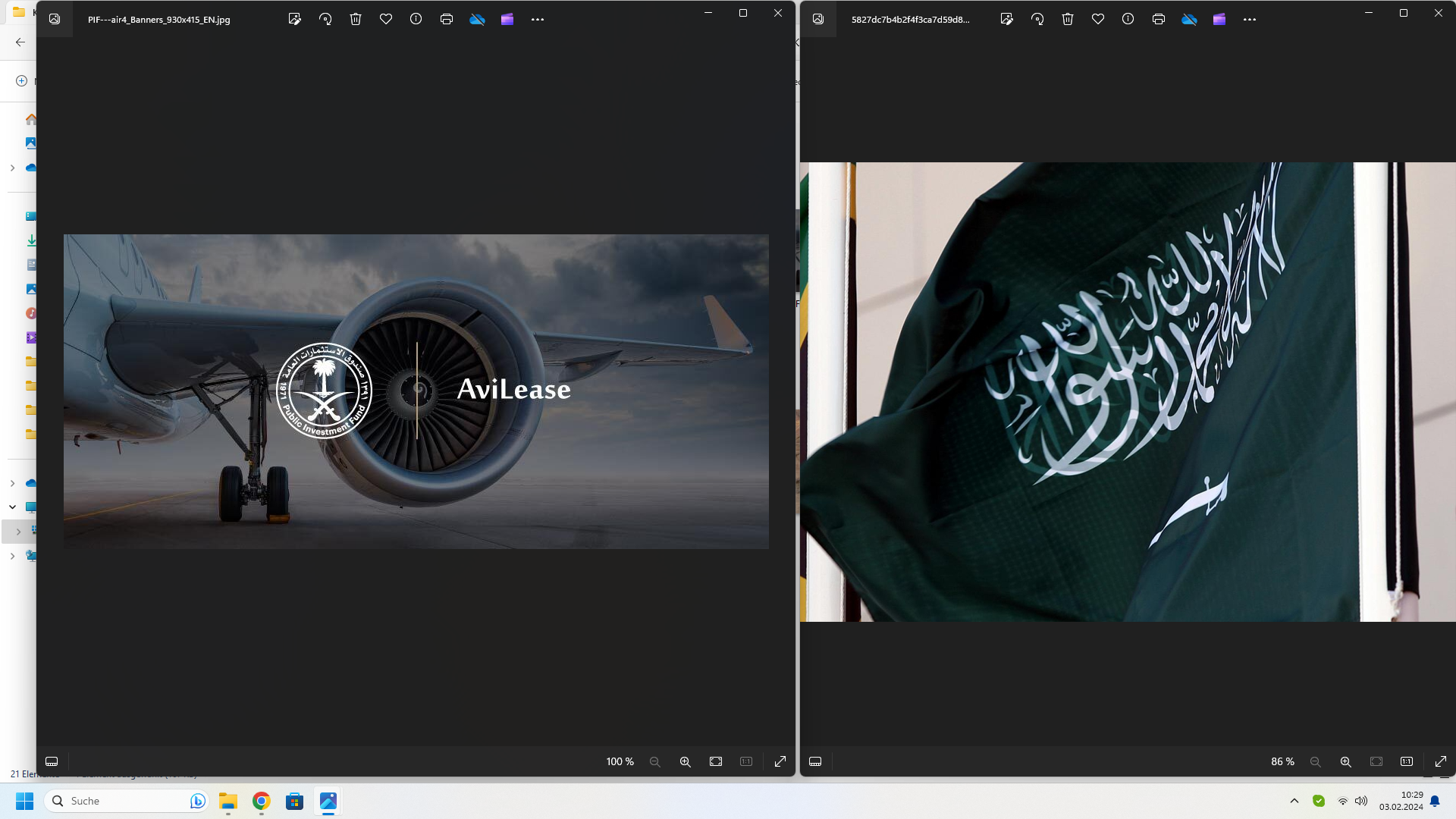
Task: Collapse This PC node in Explorer sidebar
Action: point(12,507)
